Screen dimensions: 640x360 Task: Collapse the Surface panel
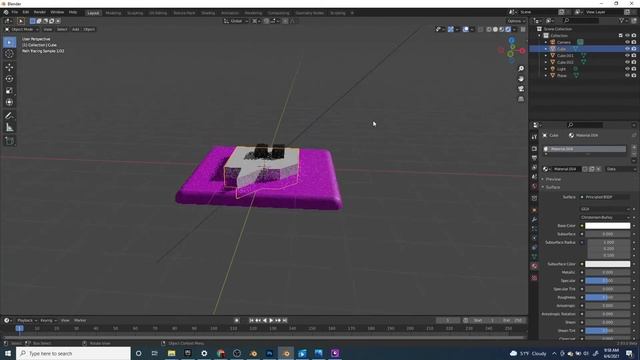tap(553, 187)
